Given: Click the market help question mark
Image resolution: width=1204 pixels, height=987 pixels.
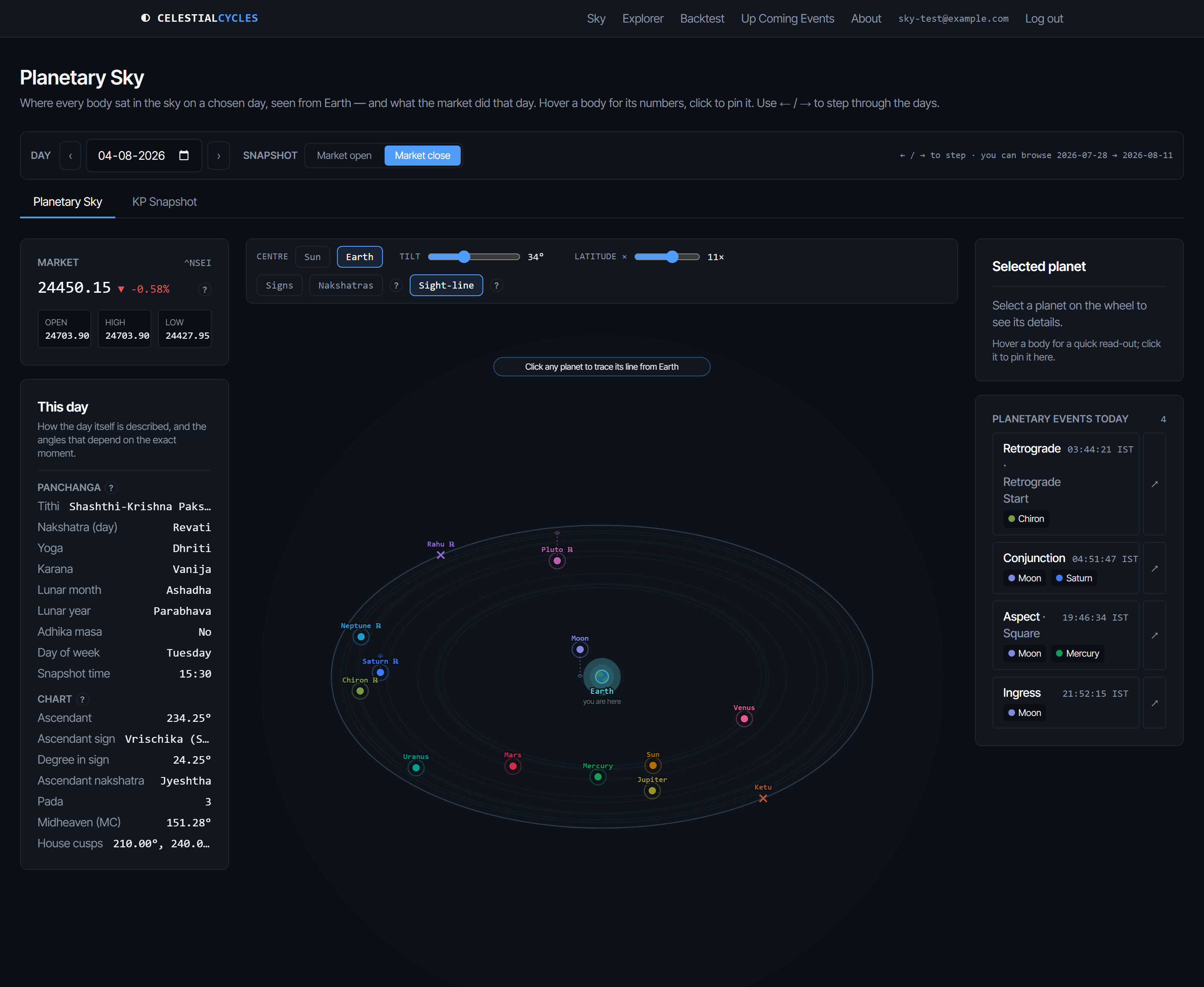Looking at the screenshot, I should [204, 289].
